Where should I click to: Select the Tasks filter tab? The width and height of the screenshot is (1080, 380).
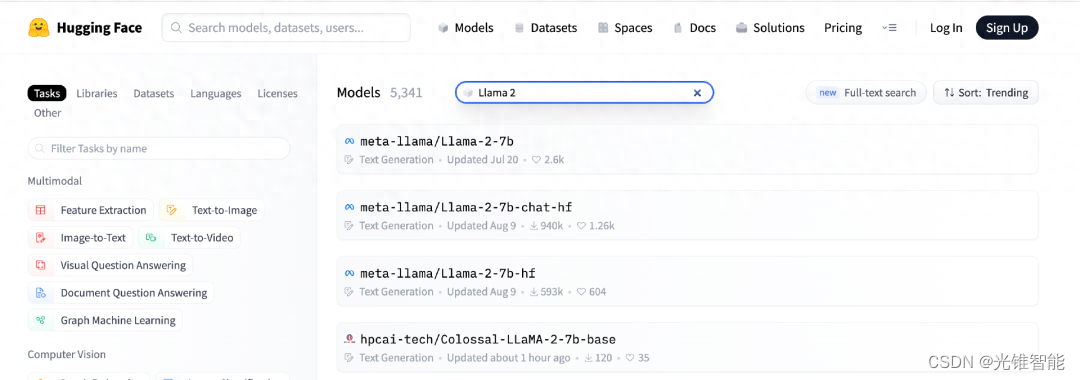46,94
